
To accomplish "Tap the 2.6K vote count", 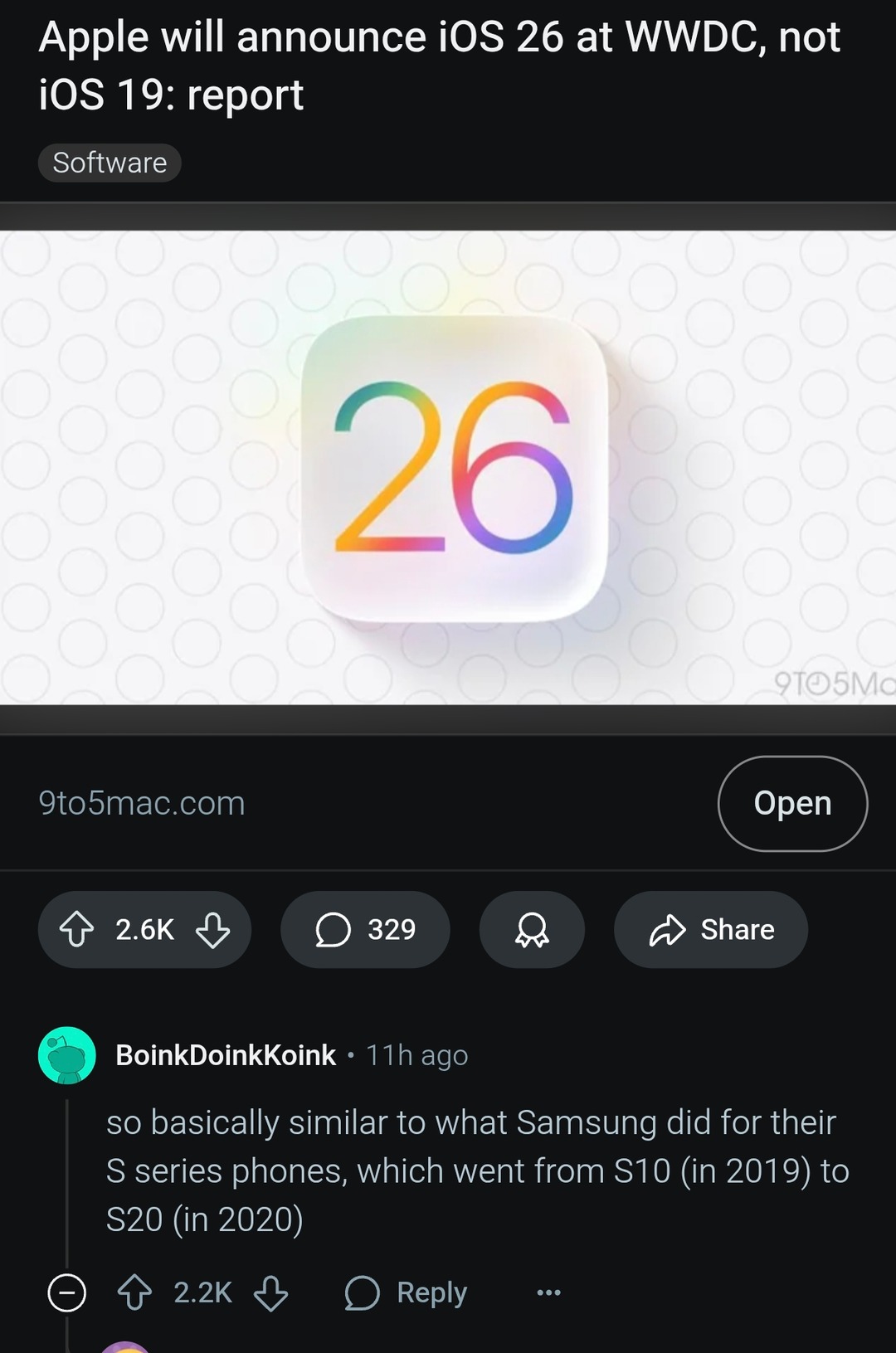I will 145,930.
